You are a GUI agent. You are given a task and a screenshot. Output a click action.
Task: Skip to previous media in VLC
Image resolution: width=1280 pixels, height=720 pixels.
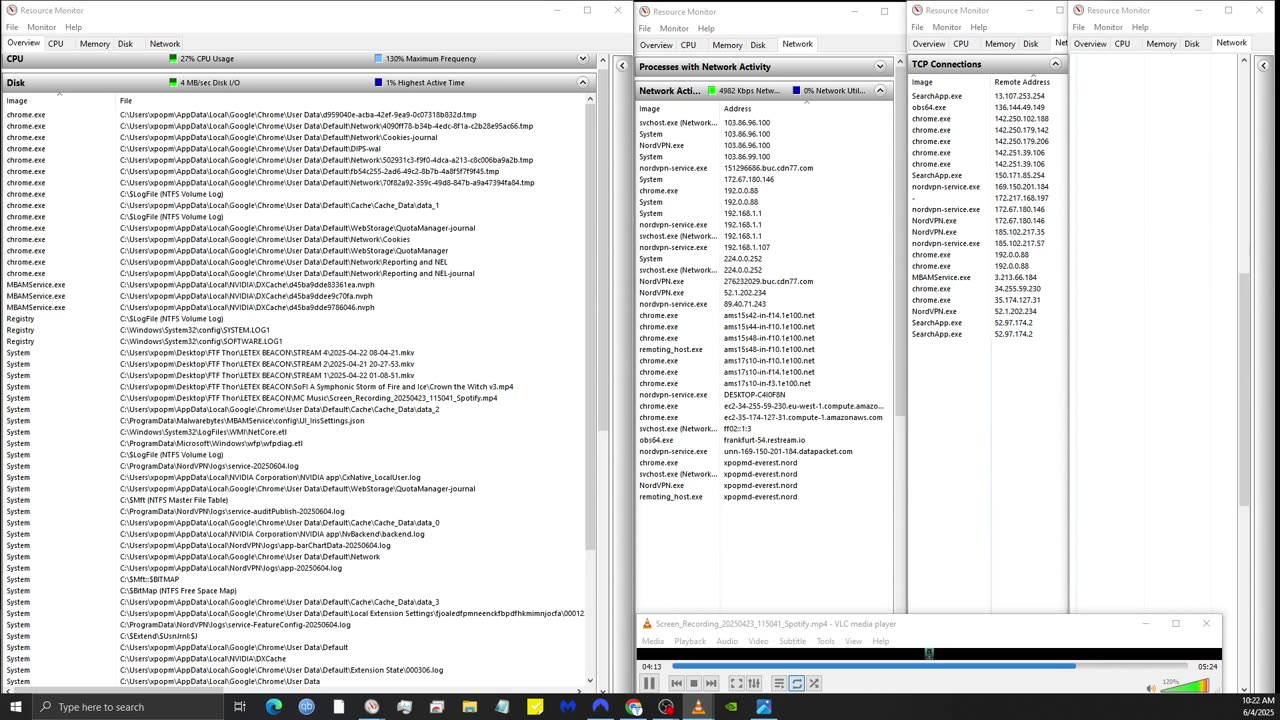676,683
